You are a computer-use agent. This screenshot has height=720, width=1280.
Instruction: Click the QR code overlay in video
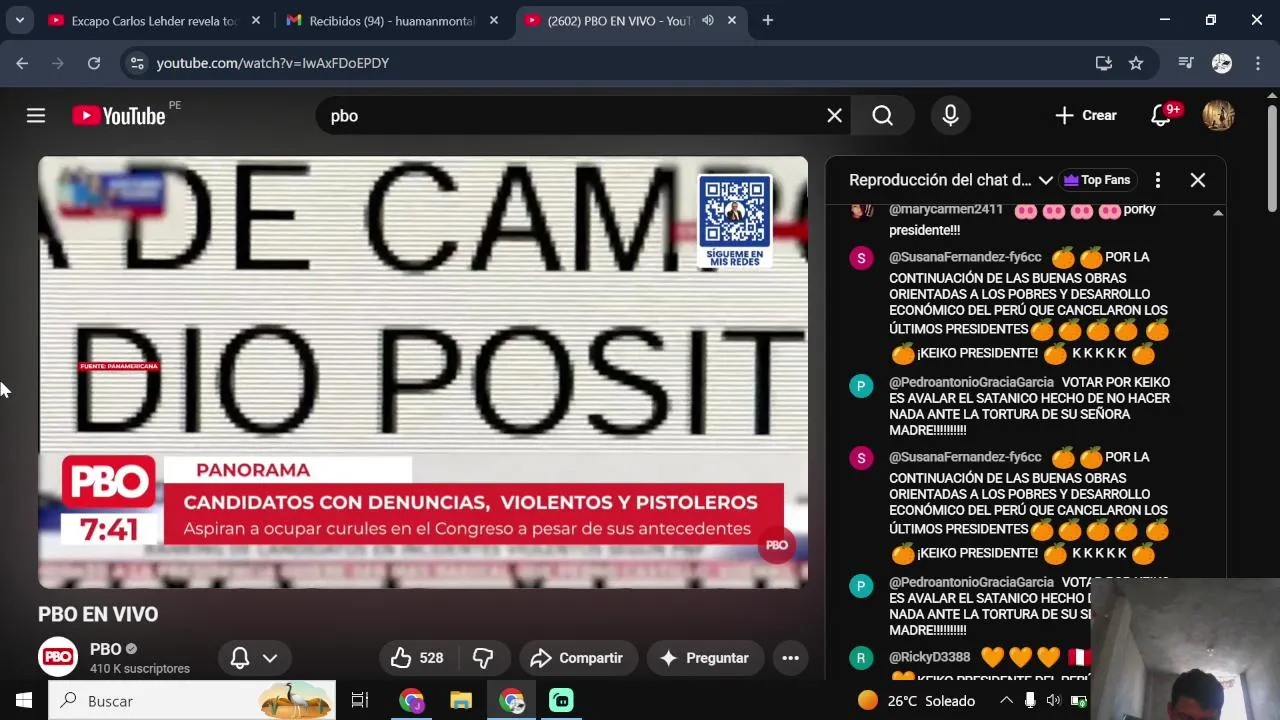(x=735, y=221)
